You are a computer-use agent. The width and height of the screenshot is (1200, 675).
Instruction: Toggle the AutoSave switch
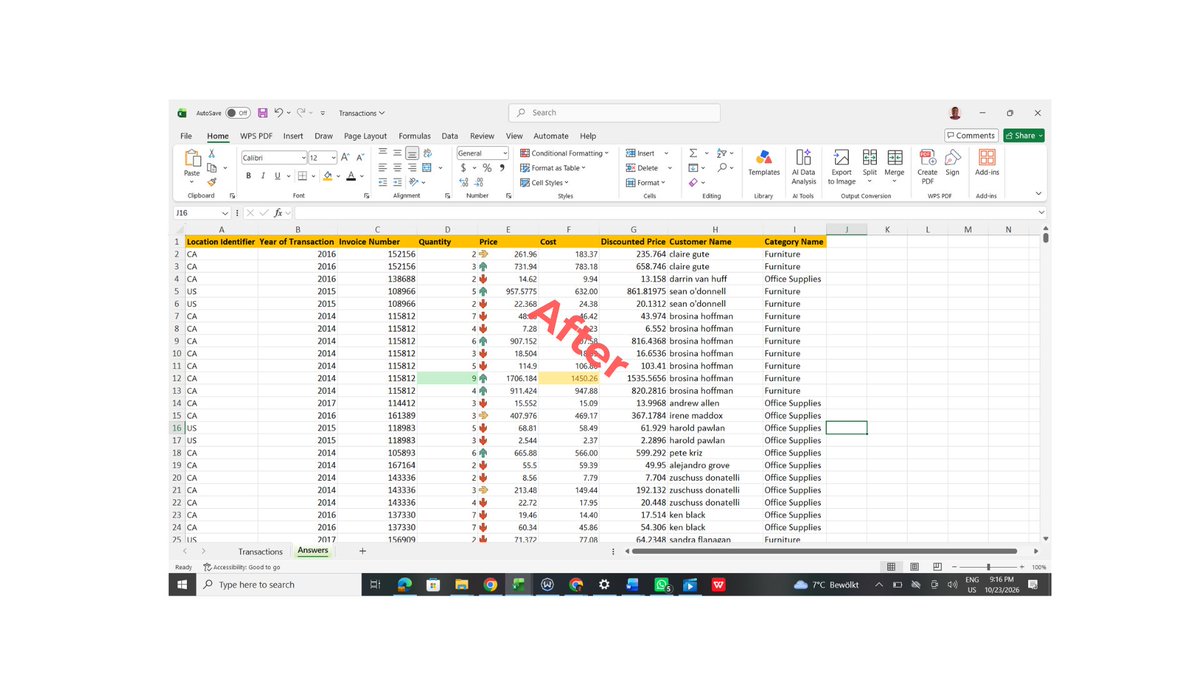pos(238,113)
